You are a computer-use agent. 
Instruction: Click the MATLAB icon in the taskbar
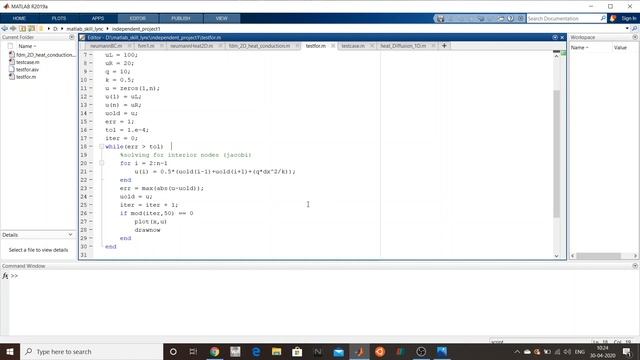(359, 351)
